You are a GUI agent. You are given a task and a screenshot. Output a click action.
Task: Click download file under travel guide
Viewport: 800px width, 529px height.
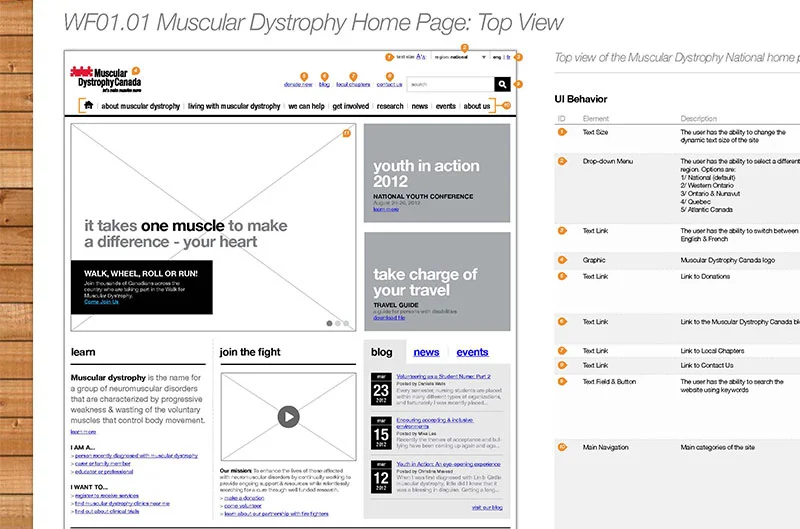(389, 317)
